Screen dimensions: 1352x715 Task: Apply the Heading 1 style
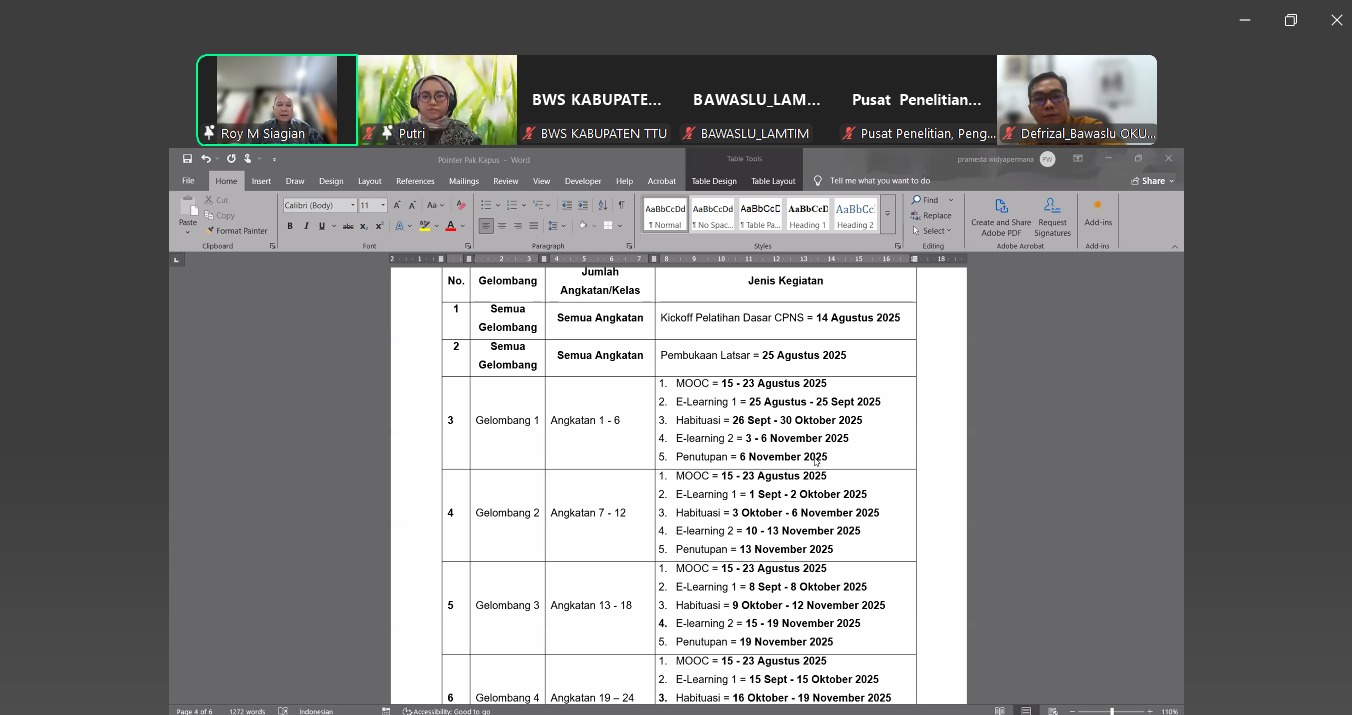tap(807, 214)
